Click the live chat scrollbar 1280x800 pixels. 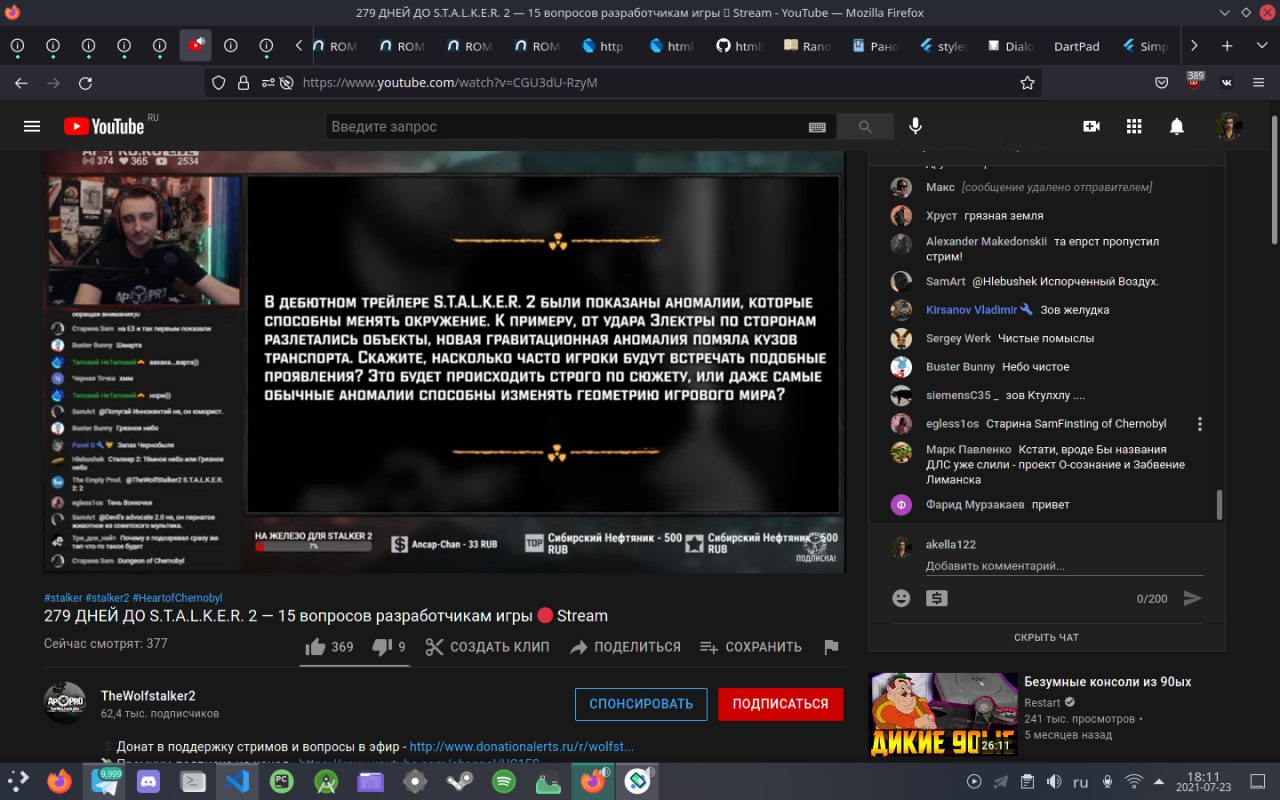[x=1219, y=504]
